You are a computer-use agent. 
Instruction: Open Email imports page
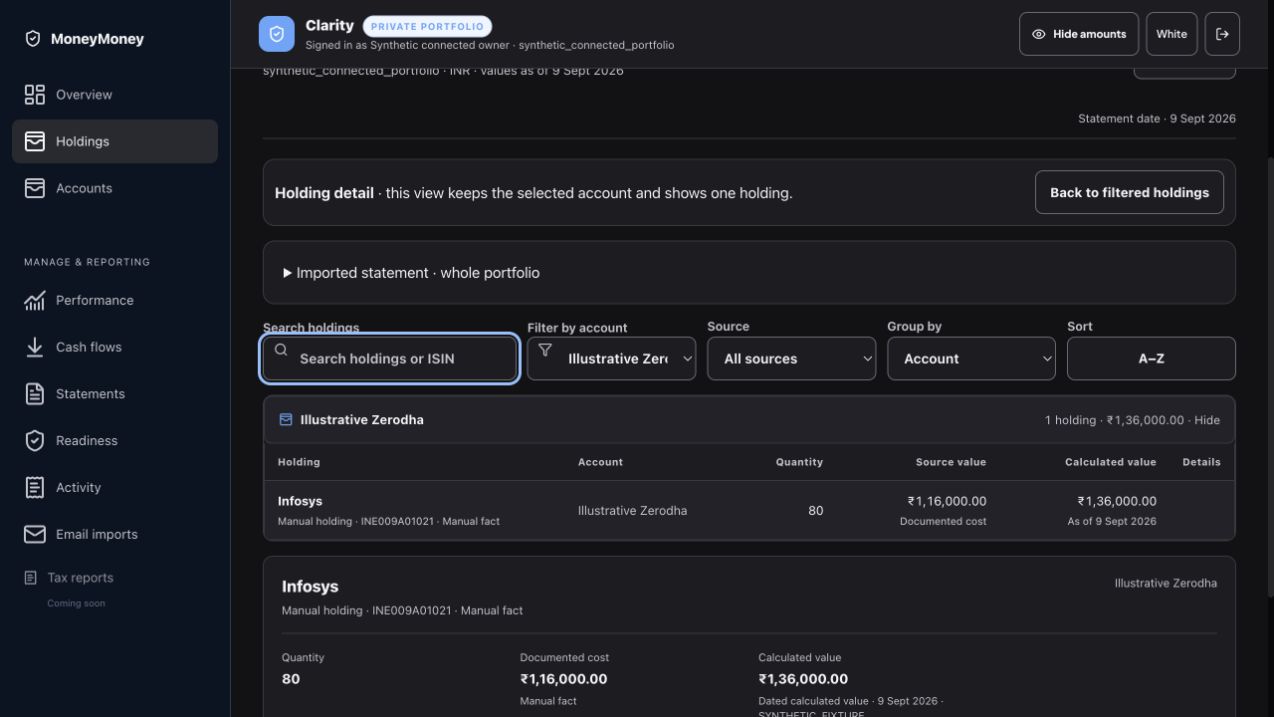[115, 534]
